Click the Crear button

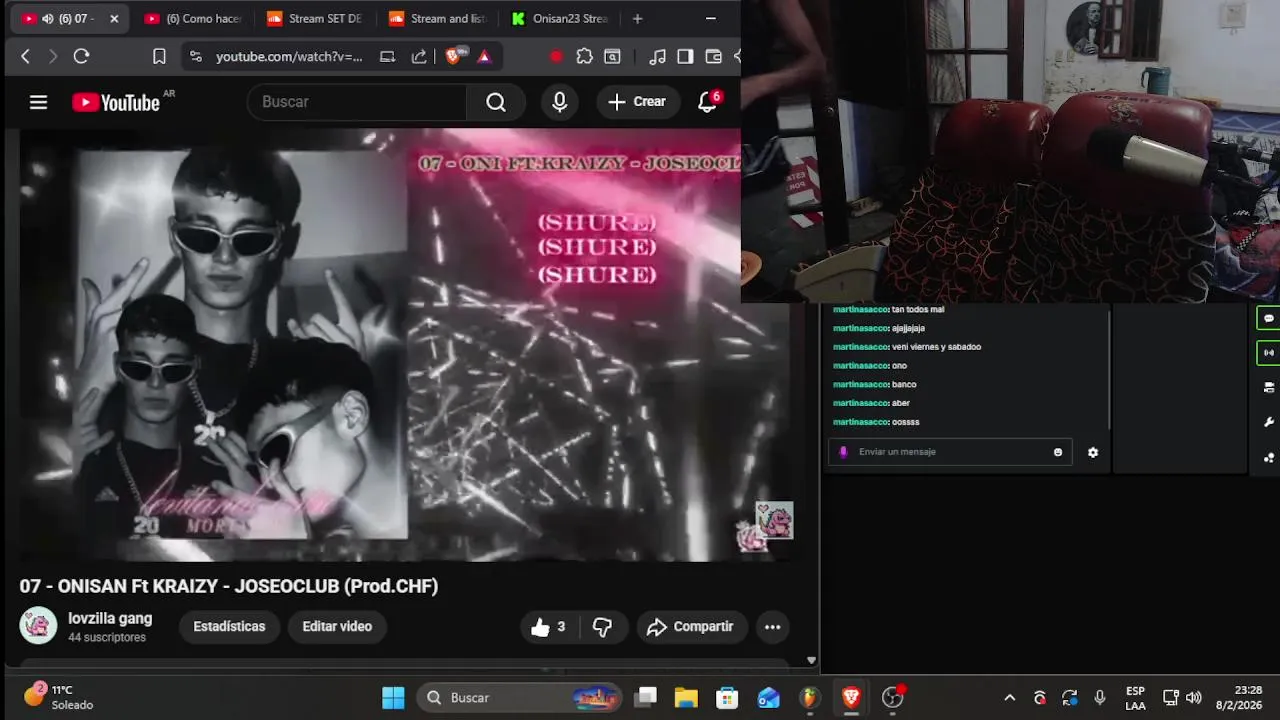[637, 102]
